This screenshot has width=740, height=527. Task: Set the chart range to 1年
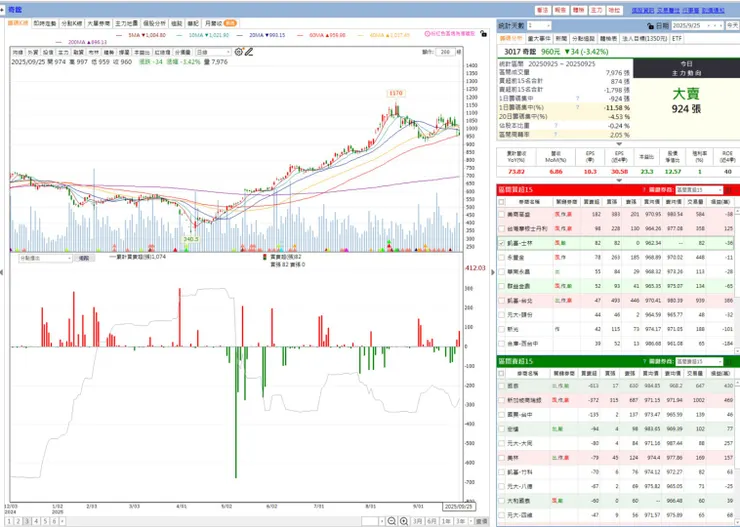446,521
